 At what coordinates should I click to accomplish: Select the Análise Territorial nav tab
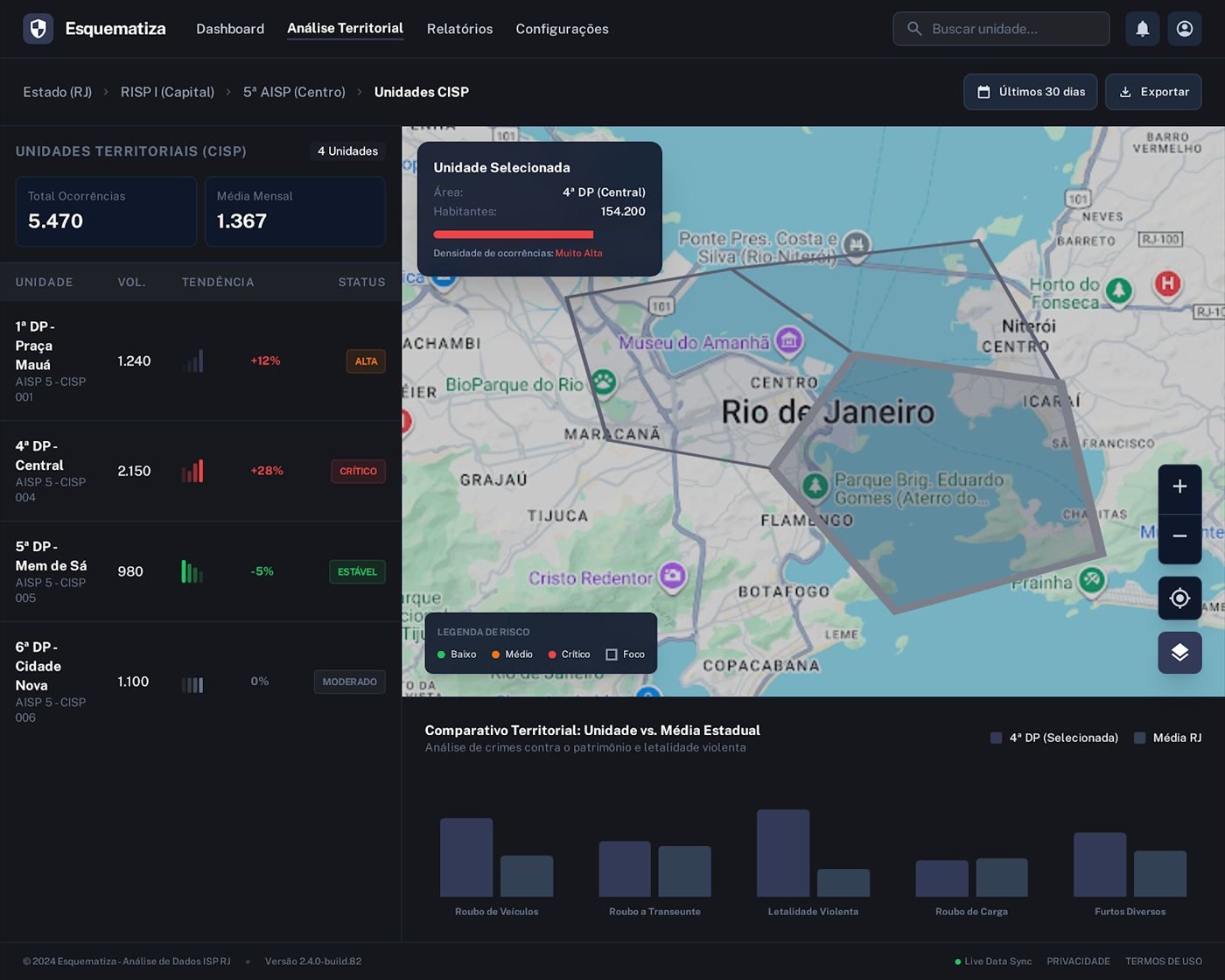345,28
